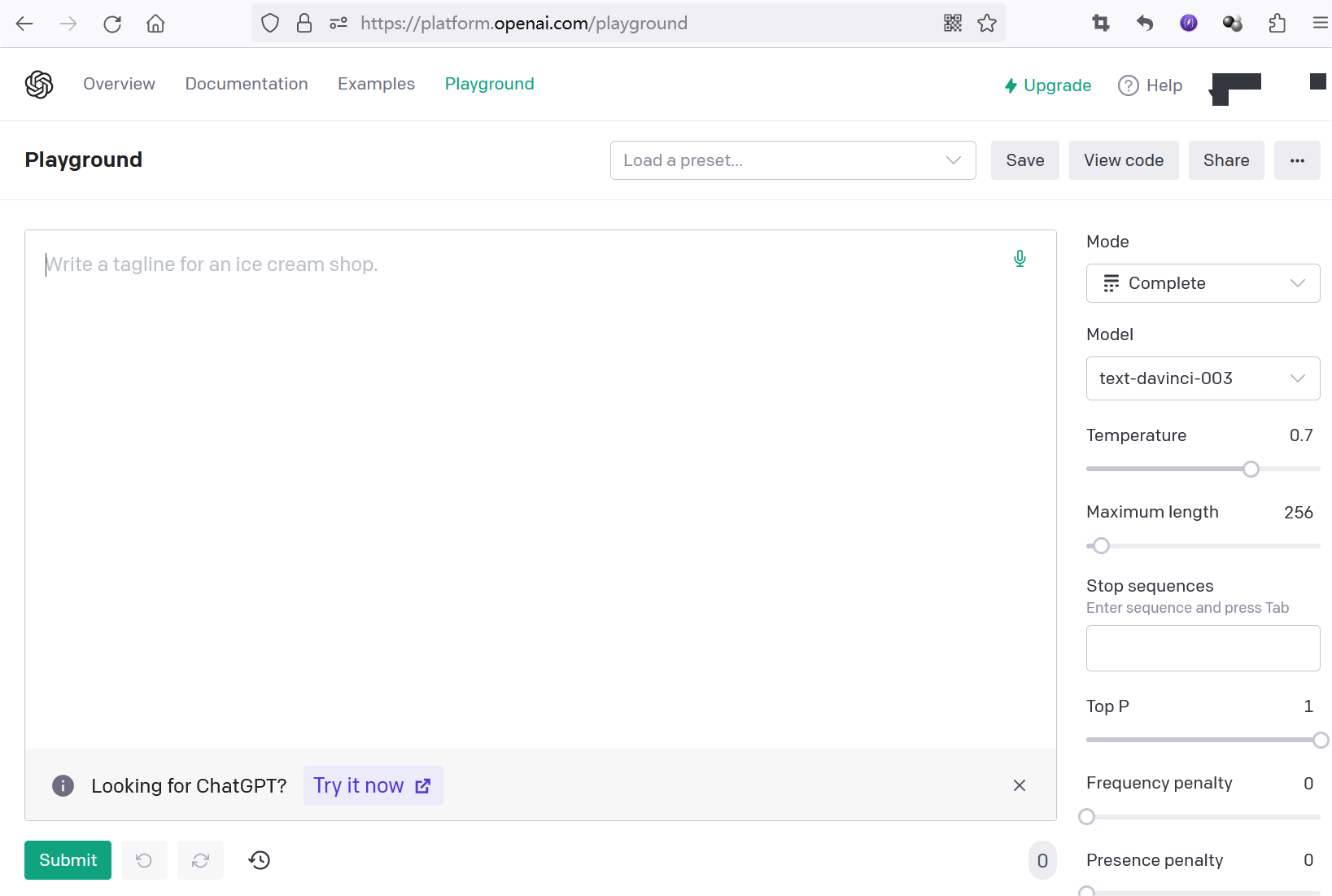
Task: Go to browser home page icon
Action: pyautogui.click(x=155, y=24)
